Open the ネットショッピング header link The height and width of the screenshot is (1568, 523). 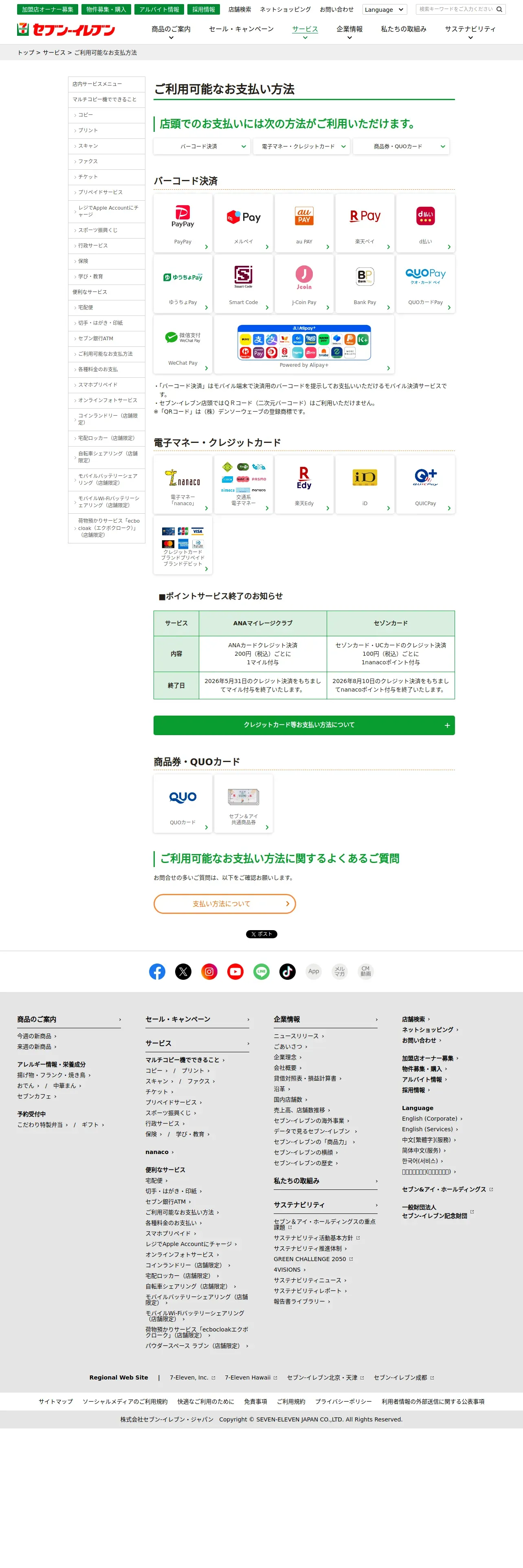[x=286, y=10]
